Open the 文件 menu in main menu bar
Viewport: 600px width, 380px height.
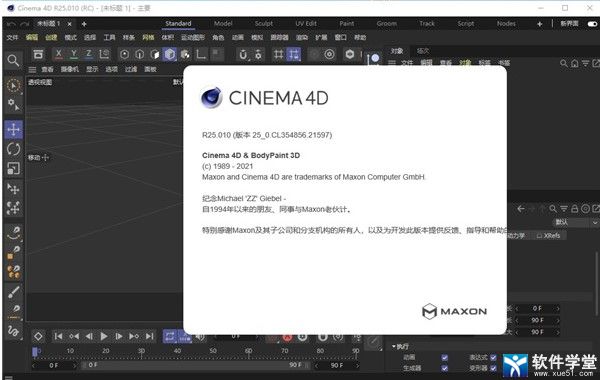coord(12,37)
